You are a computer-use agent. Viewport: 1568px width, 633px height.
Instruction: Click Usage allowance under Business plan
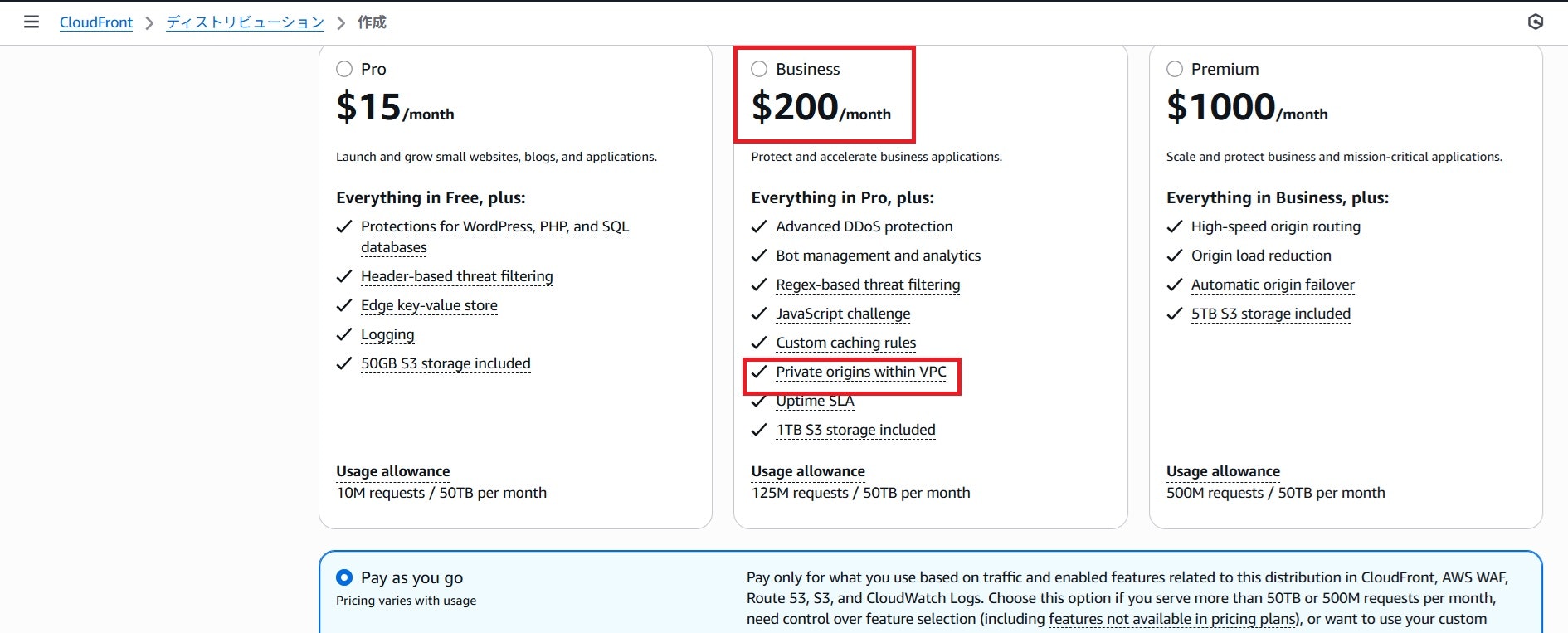click(x=808, y=471)
